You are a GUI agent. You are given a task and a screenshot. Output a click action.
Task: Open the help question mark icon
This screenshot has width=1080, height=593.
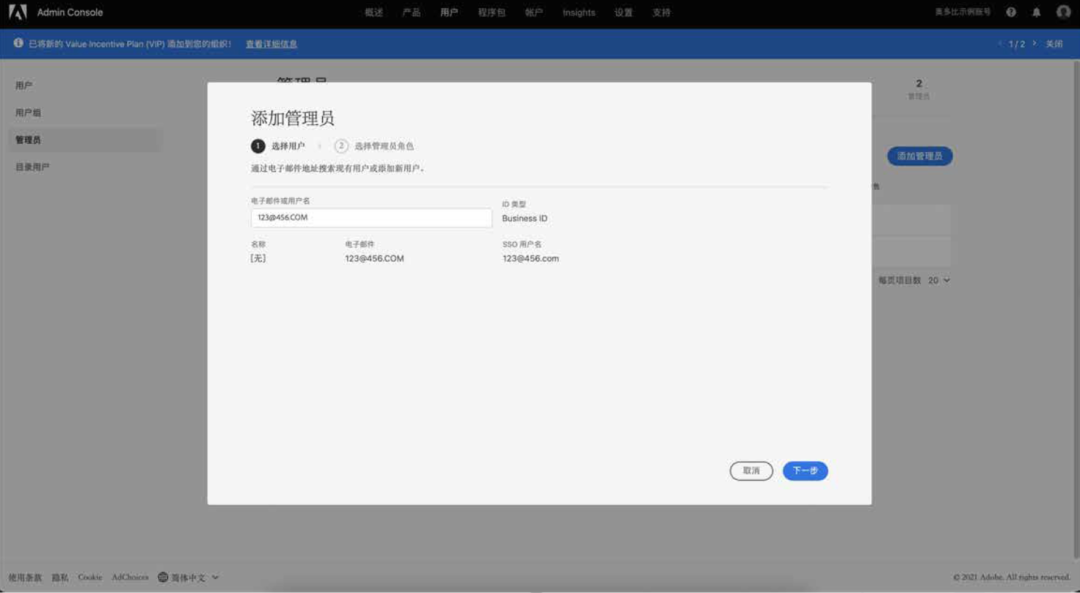tap(1011, 12)
